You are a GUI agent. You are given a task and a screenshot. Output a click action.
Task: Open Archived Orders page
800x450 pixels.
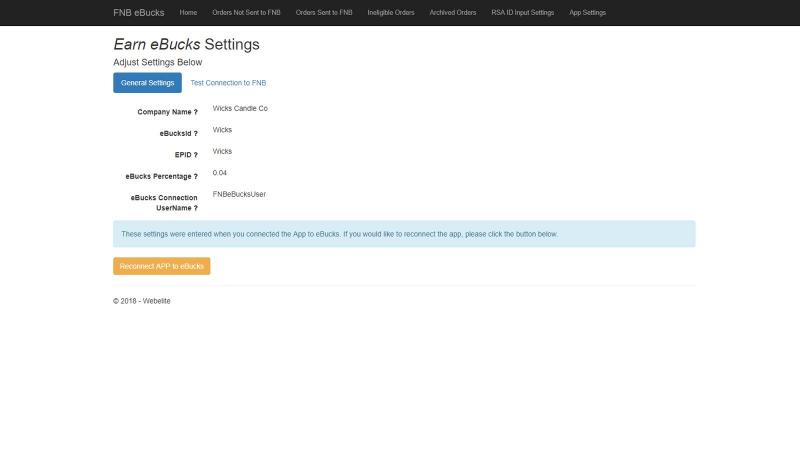coord(453,13)
